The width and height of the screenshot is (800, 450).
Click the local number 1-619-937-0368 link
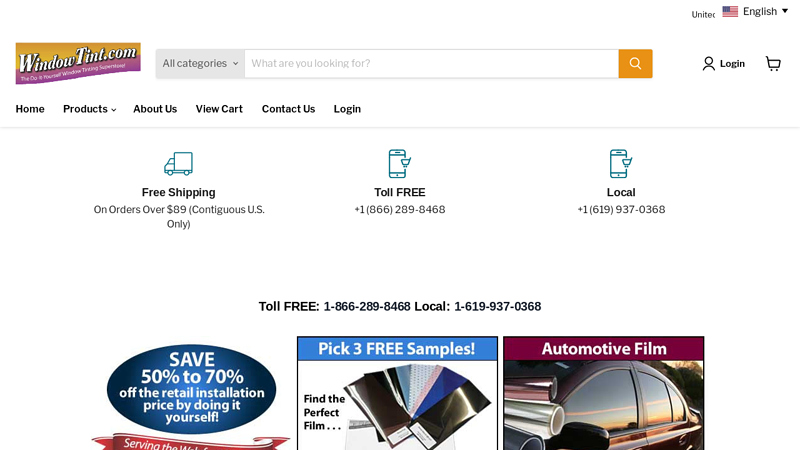[497, 307]
